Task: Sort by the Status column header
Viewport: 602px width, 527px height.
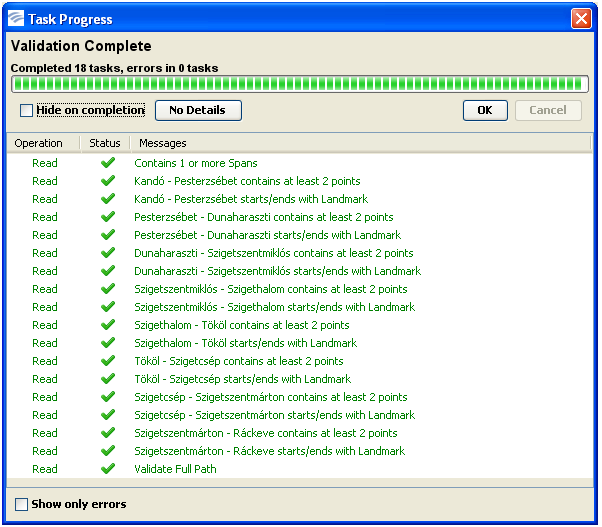Action: (105, 143)
